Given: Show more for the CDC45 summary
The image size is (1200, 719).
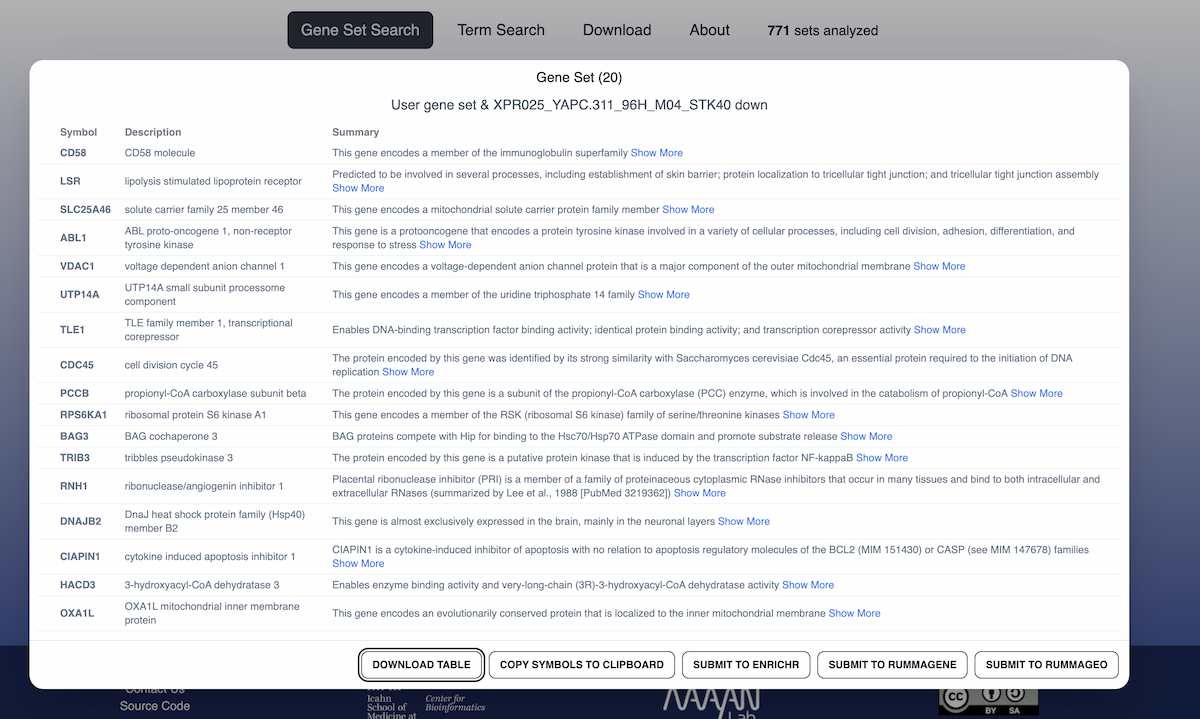Looking at the screenshot, I should 408,372.
